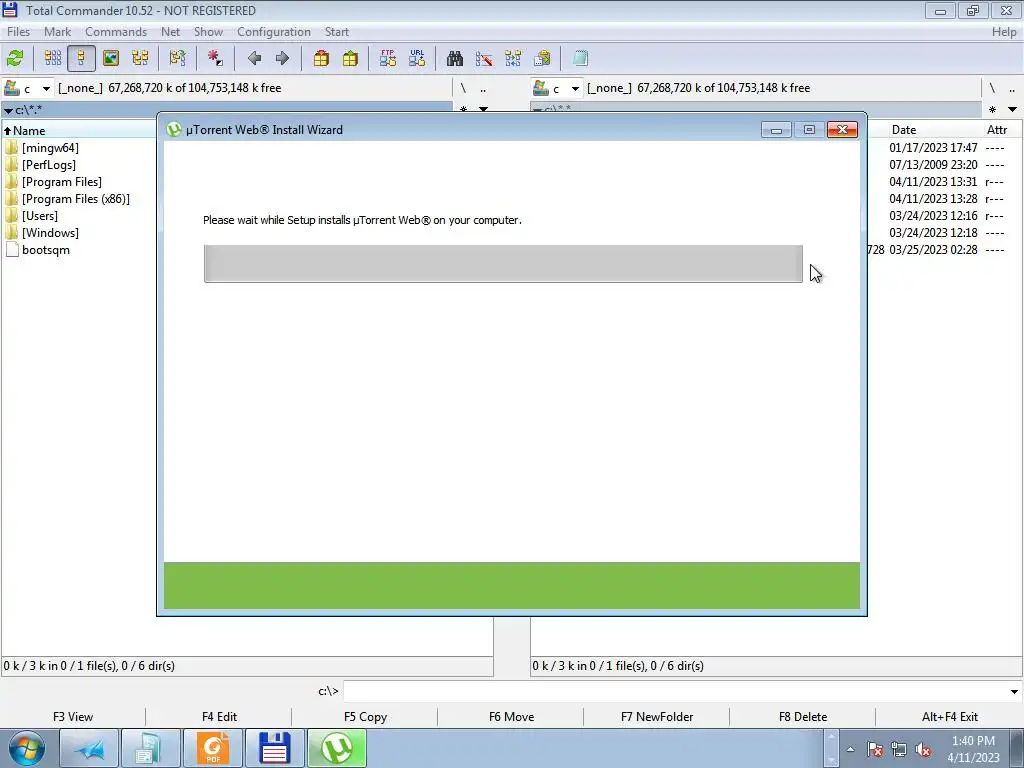The width and height of the screenshot is (1024, 768).
Task: Select the bootsqm file
Action: coord(46,249)
